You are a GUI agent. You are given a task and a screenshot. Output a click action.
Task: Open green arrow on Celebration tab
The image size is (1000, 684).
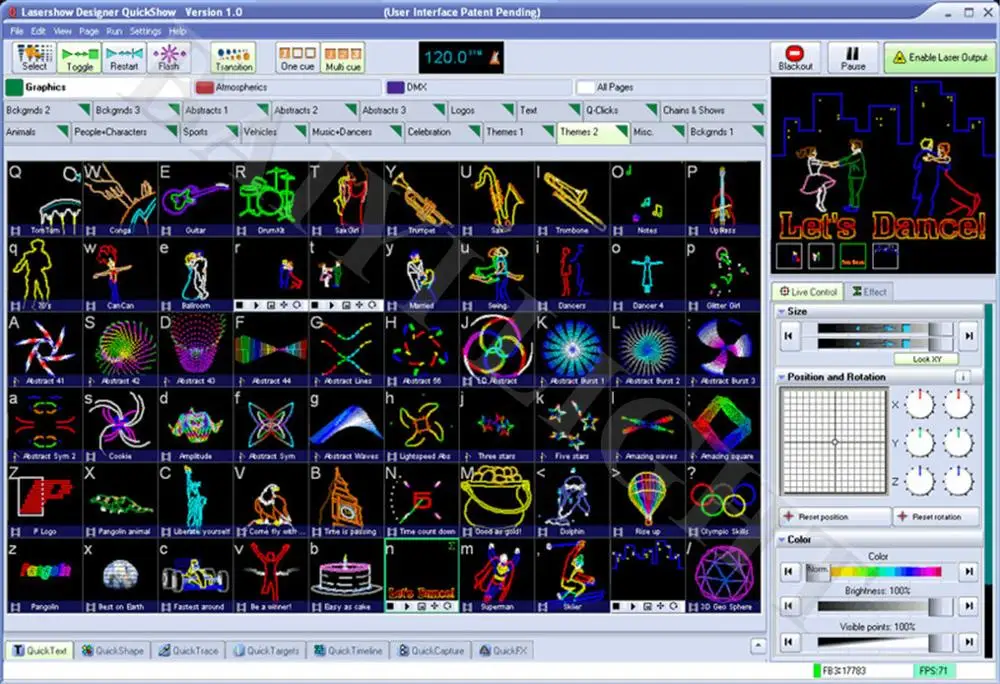pos(474,131)
